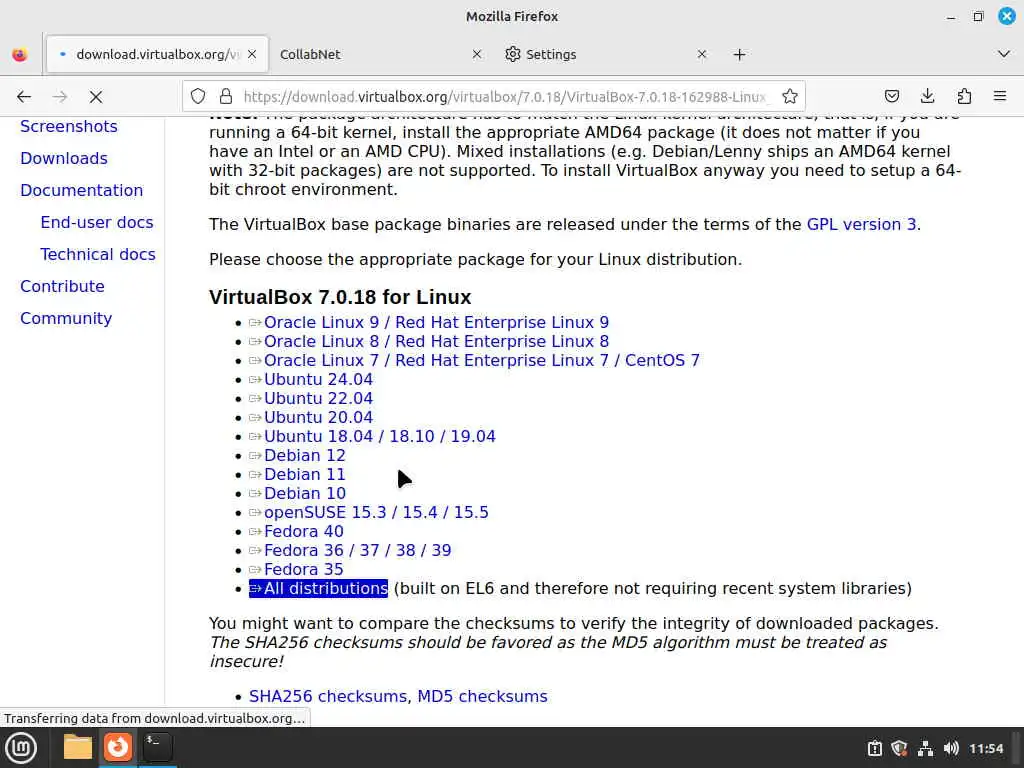Image resolution: width=1024 pixels, height=768 pixels.
Task: Expand the list all tabs chevron
Action: coord(1004,54)
